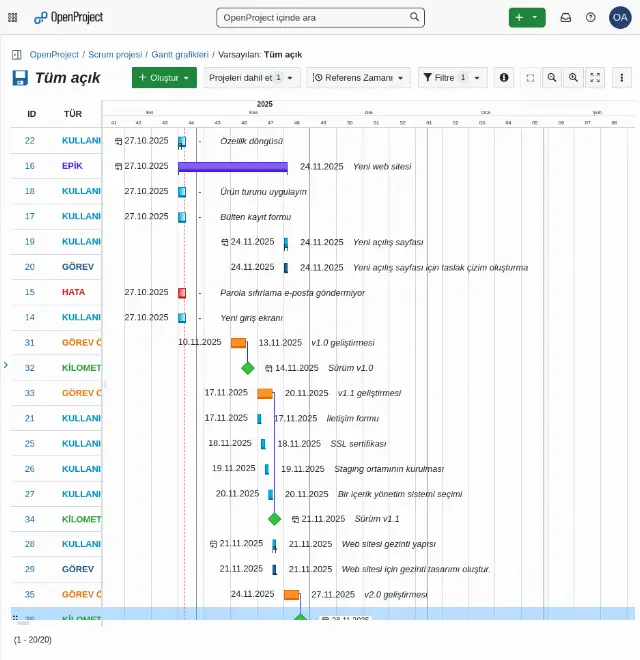Show the details info view

pos(504,77)
